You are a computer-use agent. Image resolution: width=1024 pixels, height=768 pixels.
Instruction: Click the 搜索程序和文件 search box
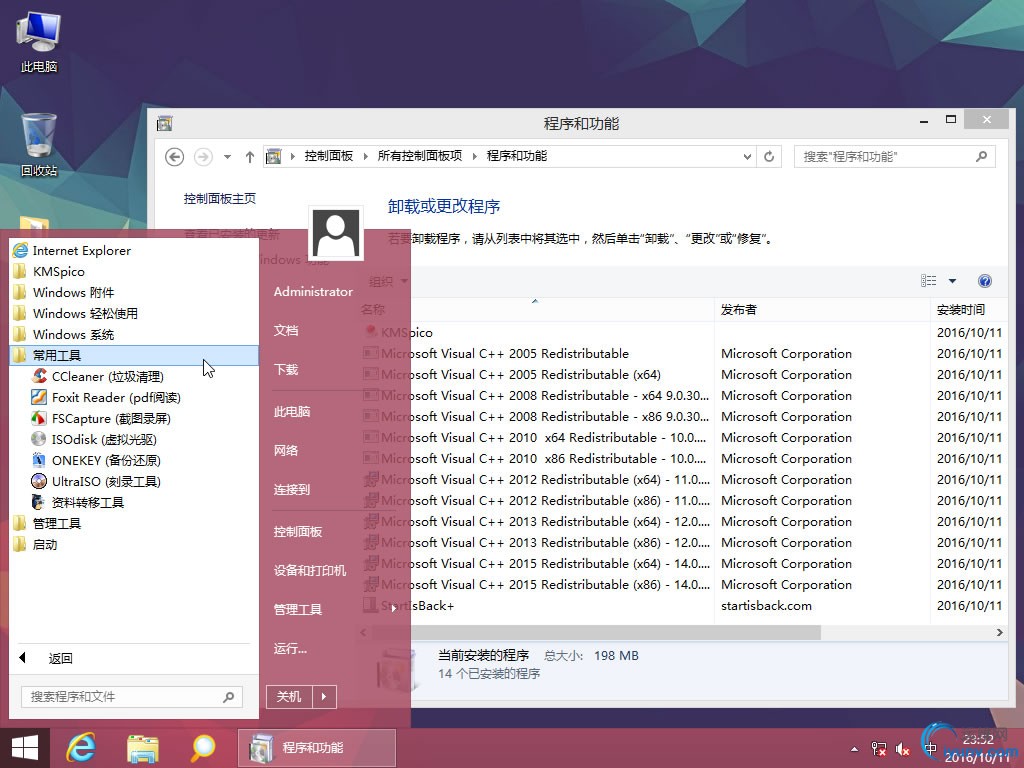(x=131, y=697)
